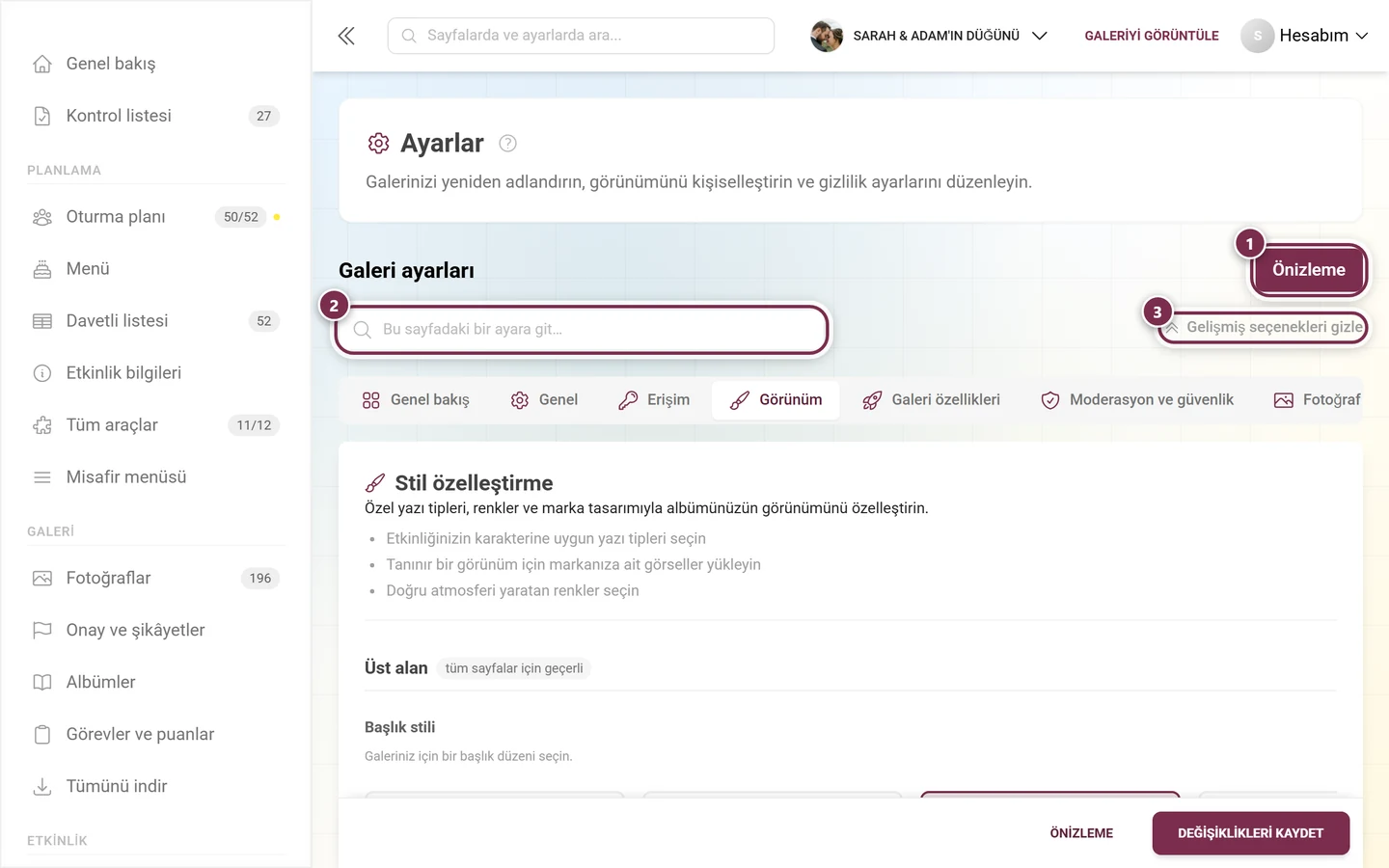Click the Davetli listesi table icon
1389x868 pixels.
click(x=42, y=321)
